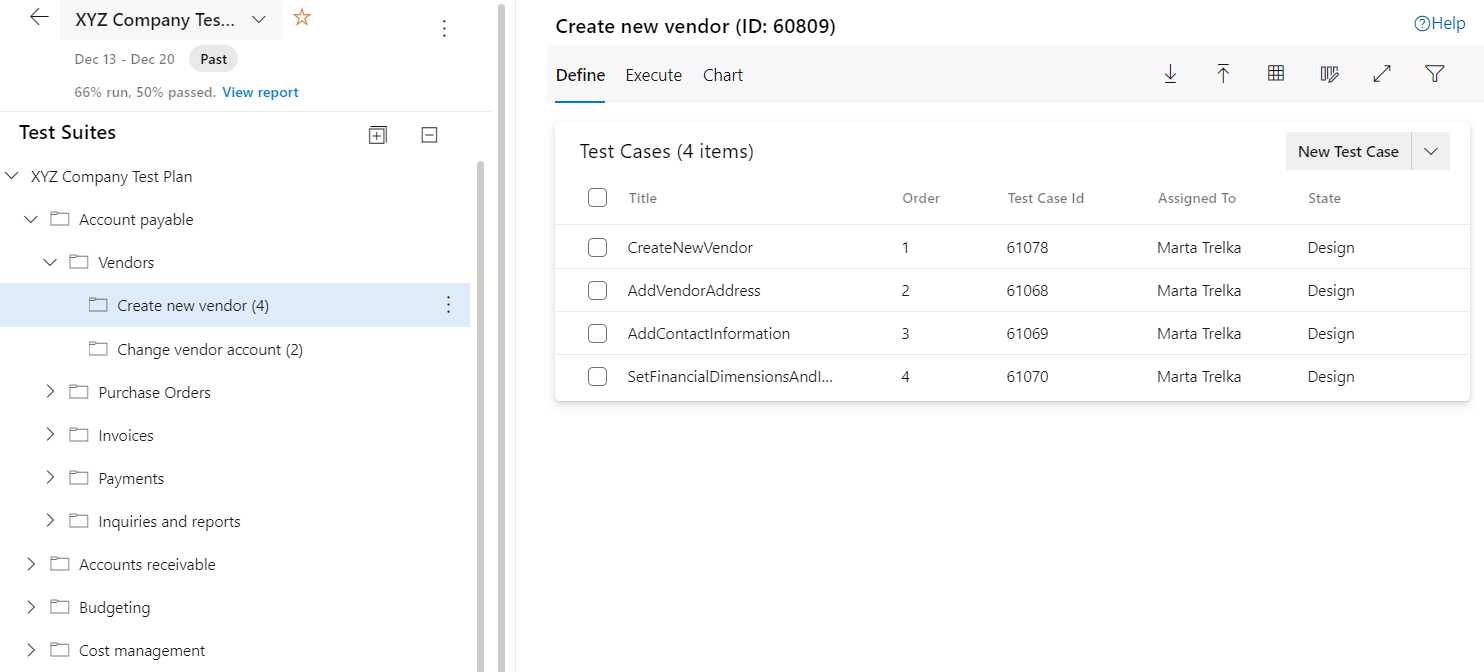
Task: Collapse all test suites icon
Action: point(429,135)
